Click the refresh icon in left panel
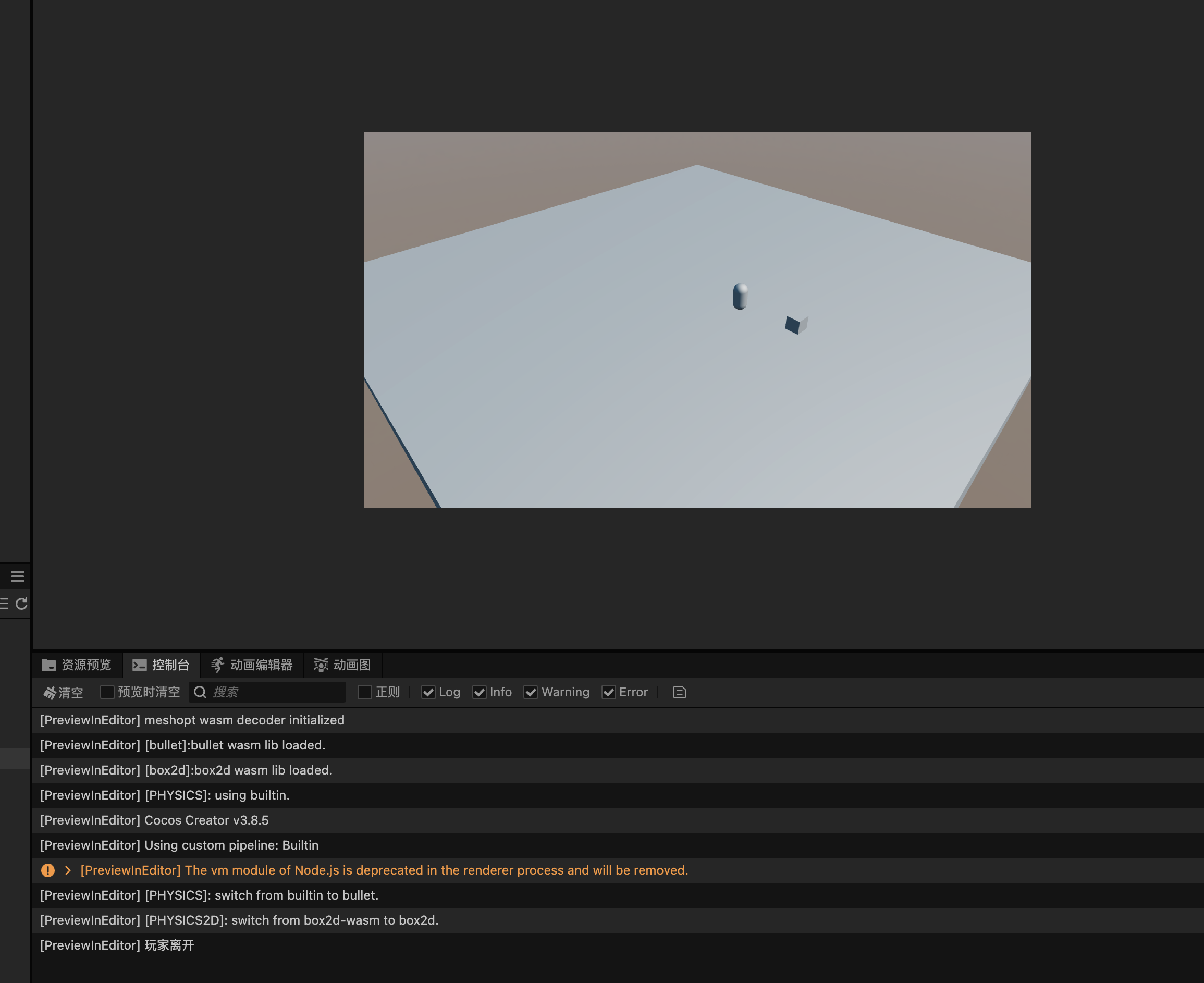This screenshot has height=983, width=1204. tap(21, 604)
